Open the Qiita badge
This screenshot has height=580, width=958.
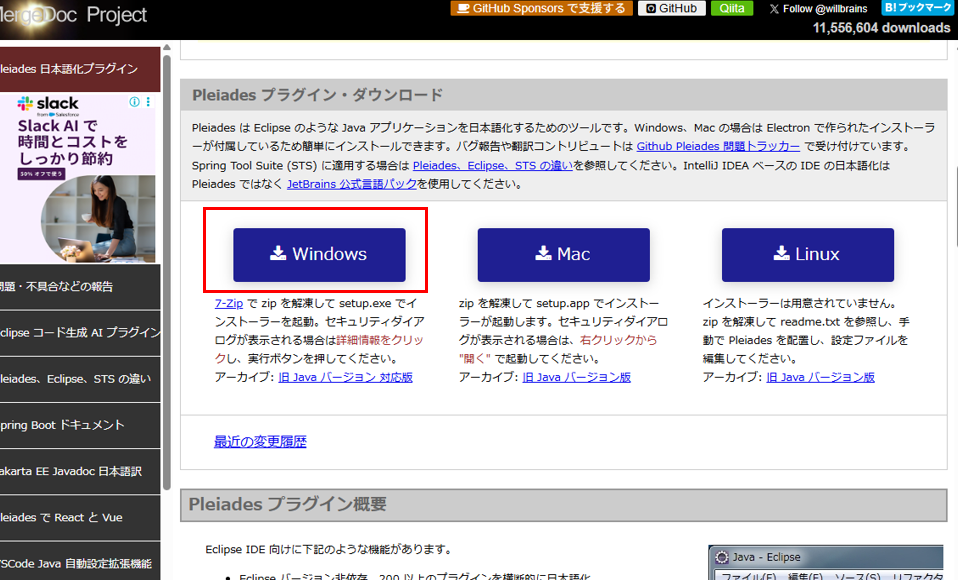(x=732, y=9)
